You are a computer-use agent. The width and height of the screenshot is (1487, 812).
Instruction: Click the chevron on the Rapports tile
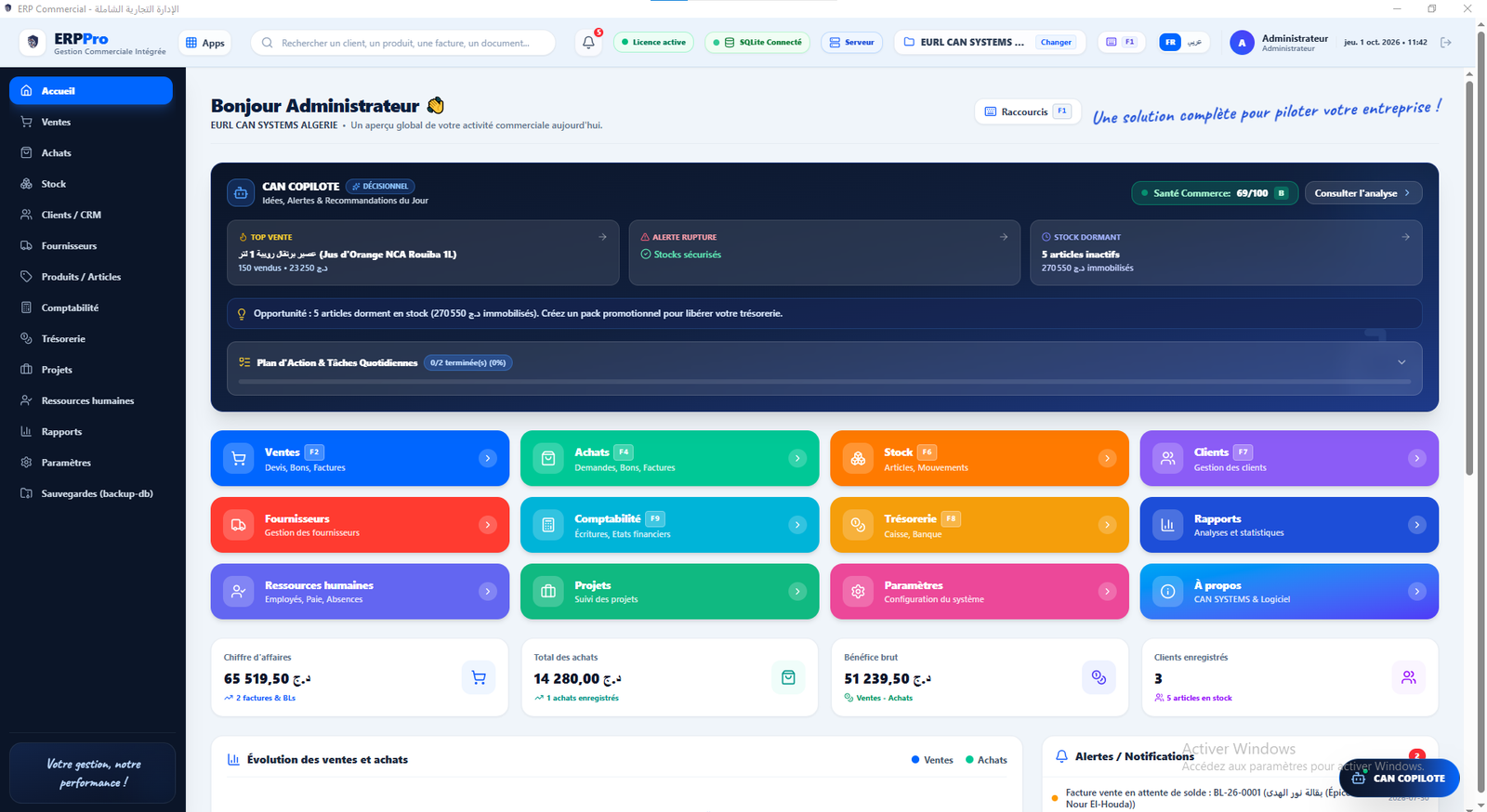click(1416, 525)
